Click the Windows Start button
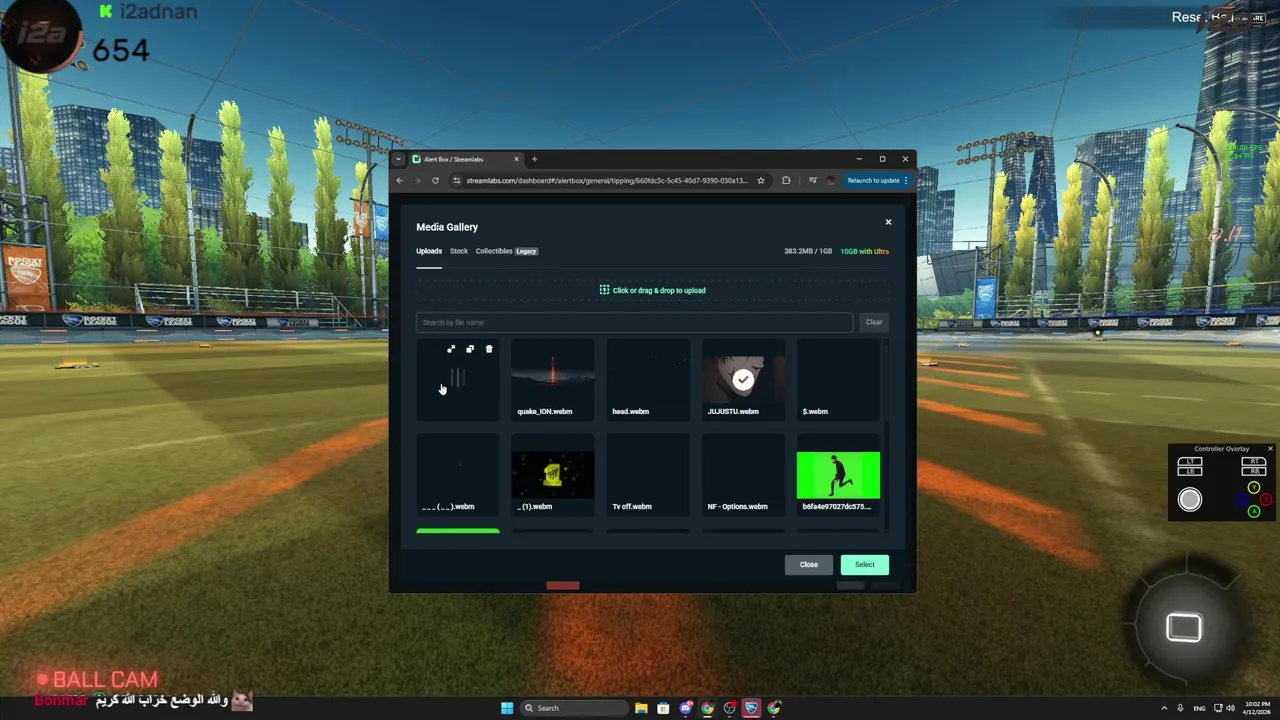The height and width of the screenshot is (720, 1280). [507, 708]
